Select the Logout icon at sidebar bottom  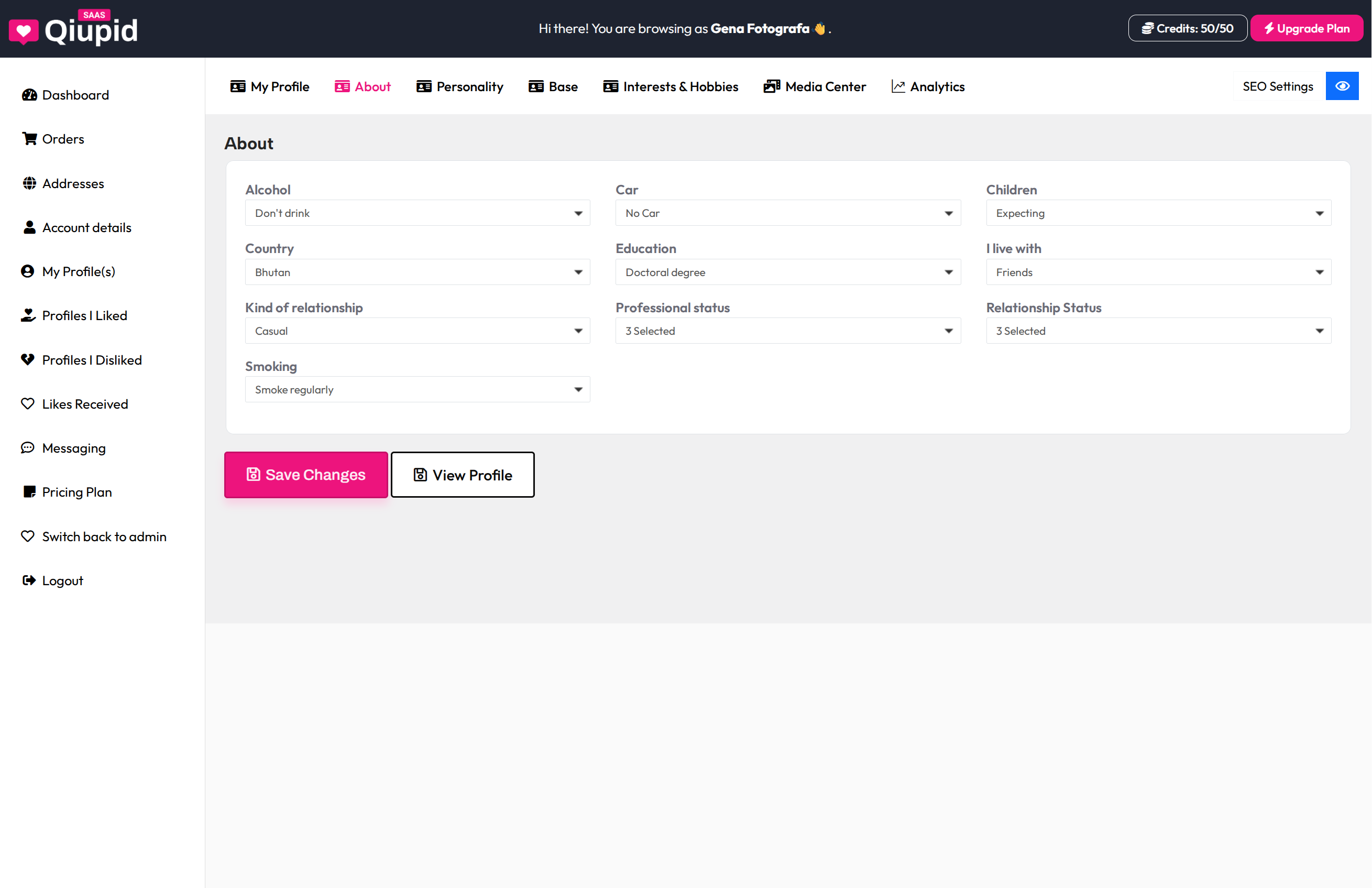[x=29, y=580]
